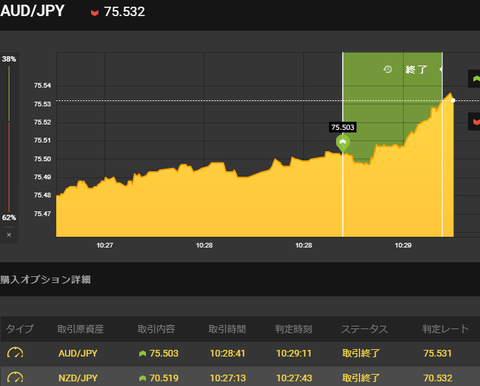
Task: Click the 終了 label in green zone
Action: tap(416, 70)
